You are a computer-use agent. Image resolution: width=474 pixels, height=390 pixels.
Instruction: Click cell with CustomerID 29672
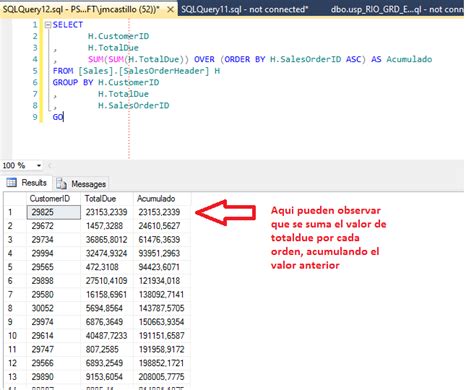53,226
